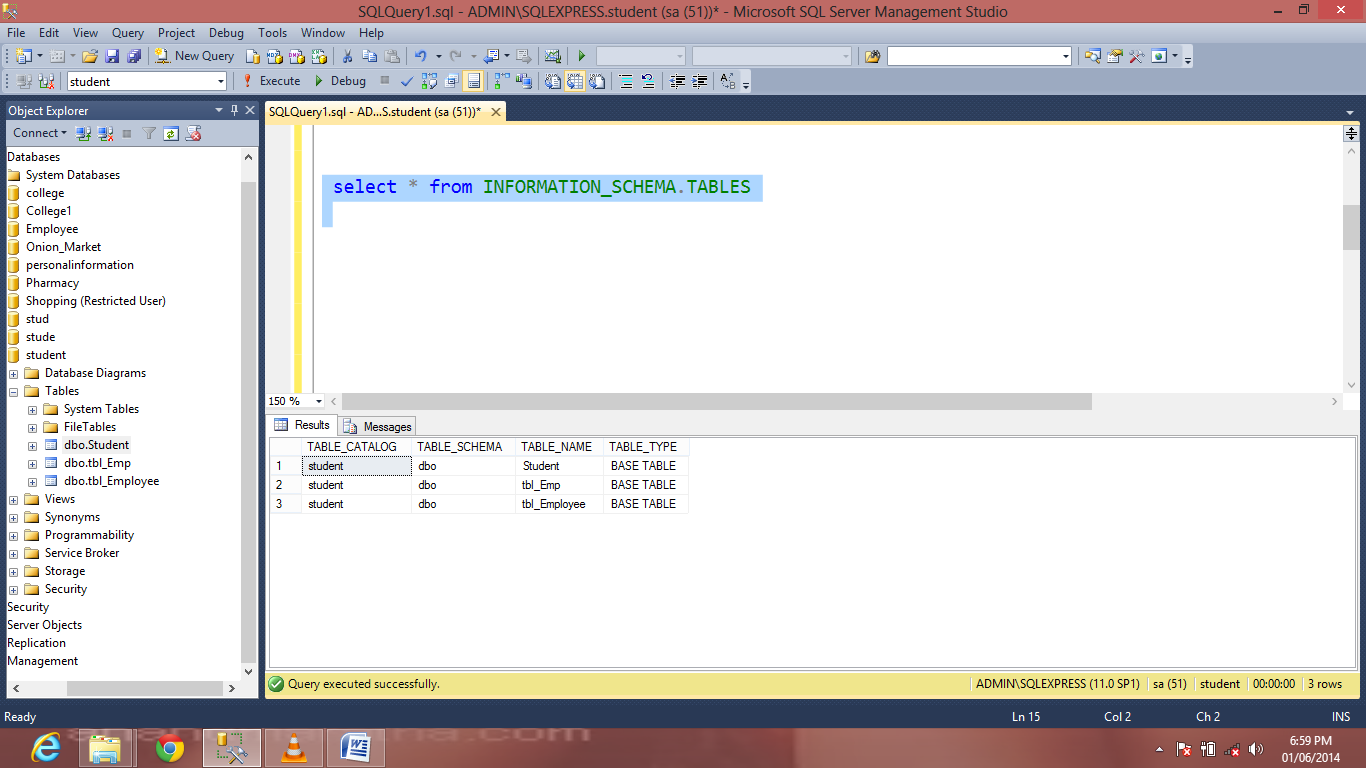Select dbo.tbl_Employee in Object Explorer
This screenshot has height=768, width=1366.
111,481
